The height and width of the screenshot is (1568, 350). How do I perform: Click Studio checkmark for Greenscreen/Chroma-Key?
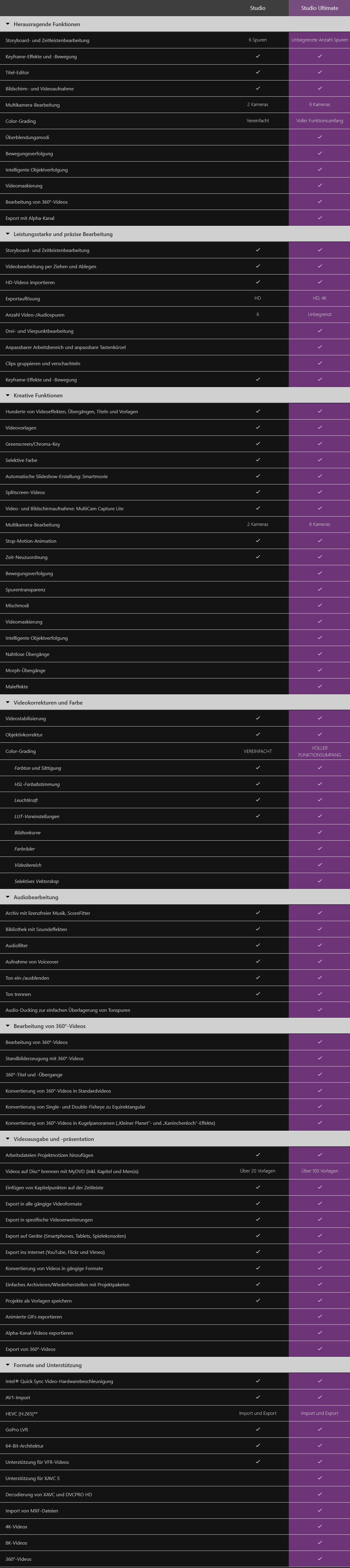[x=258, y=444]
